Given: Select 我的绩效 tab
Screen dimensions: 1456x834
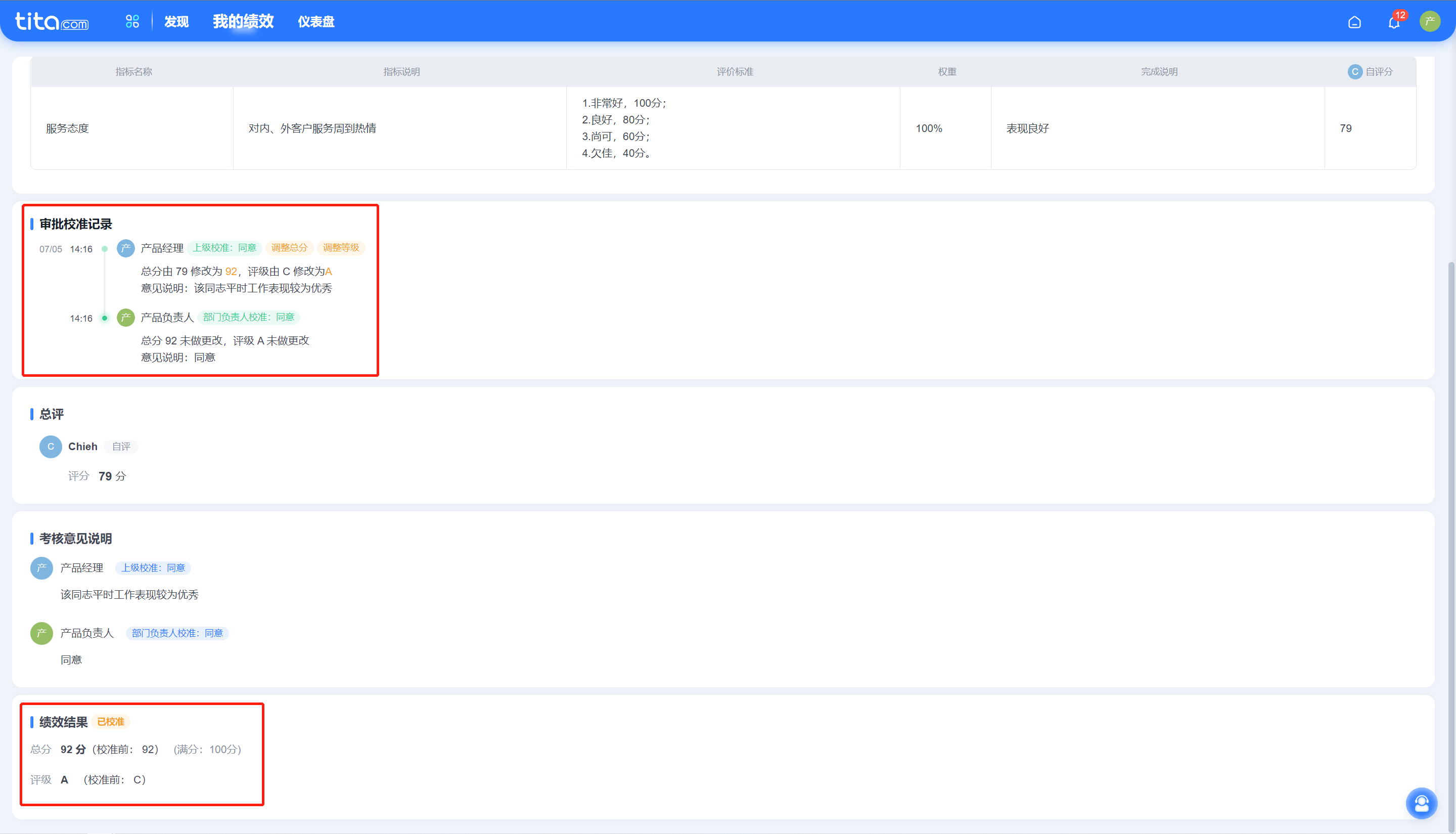Looking at the screenshot, I should [243, 21].
